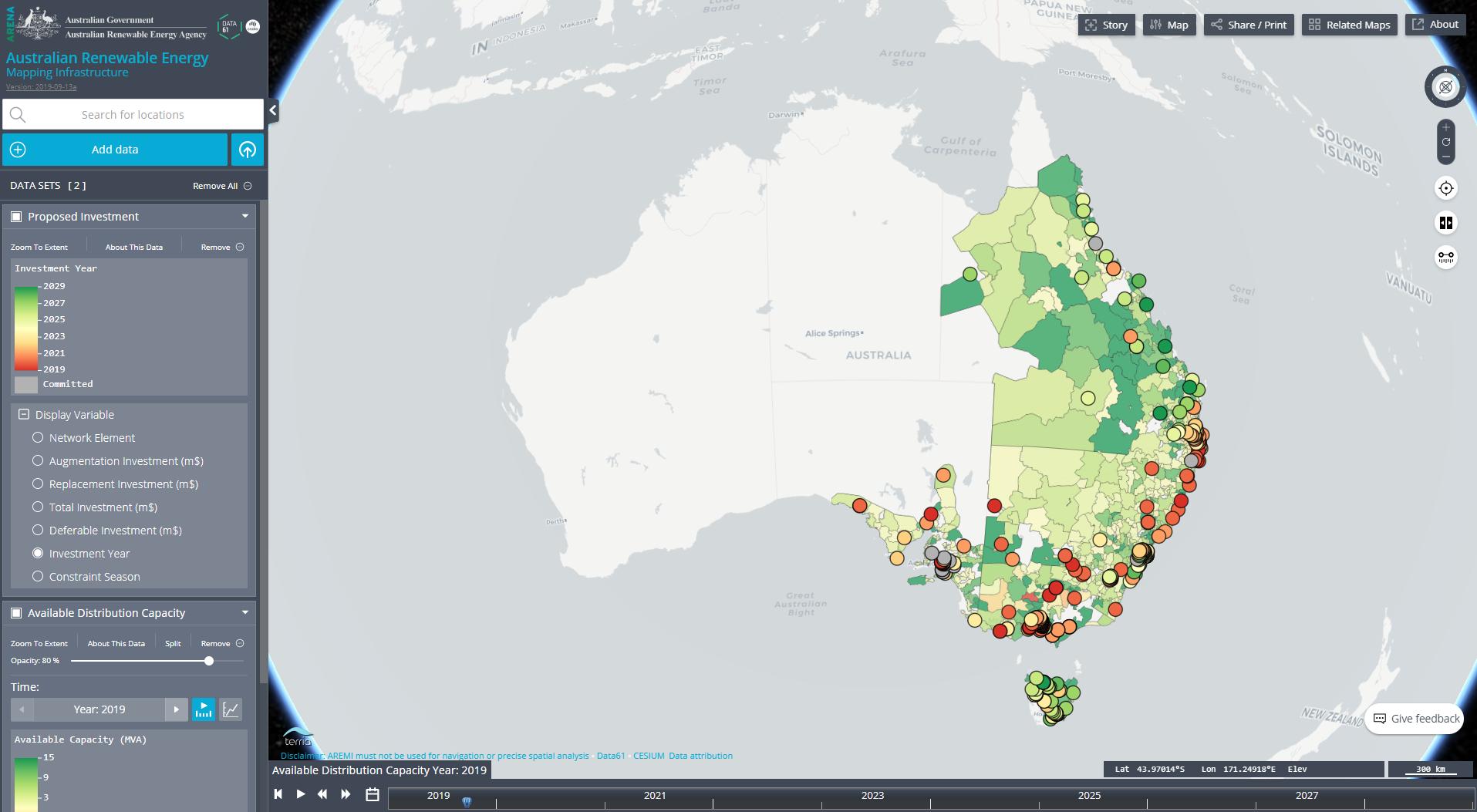Open the Map settings menu
The width and height of the screenshot is (1477, 812).
pyautogui.click(x=1169, y=25)
